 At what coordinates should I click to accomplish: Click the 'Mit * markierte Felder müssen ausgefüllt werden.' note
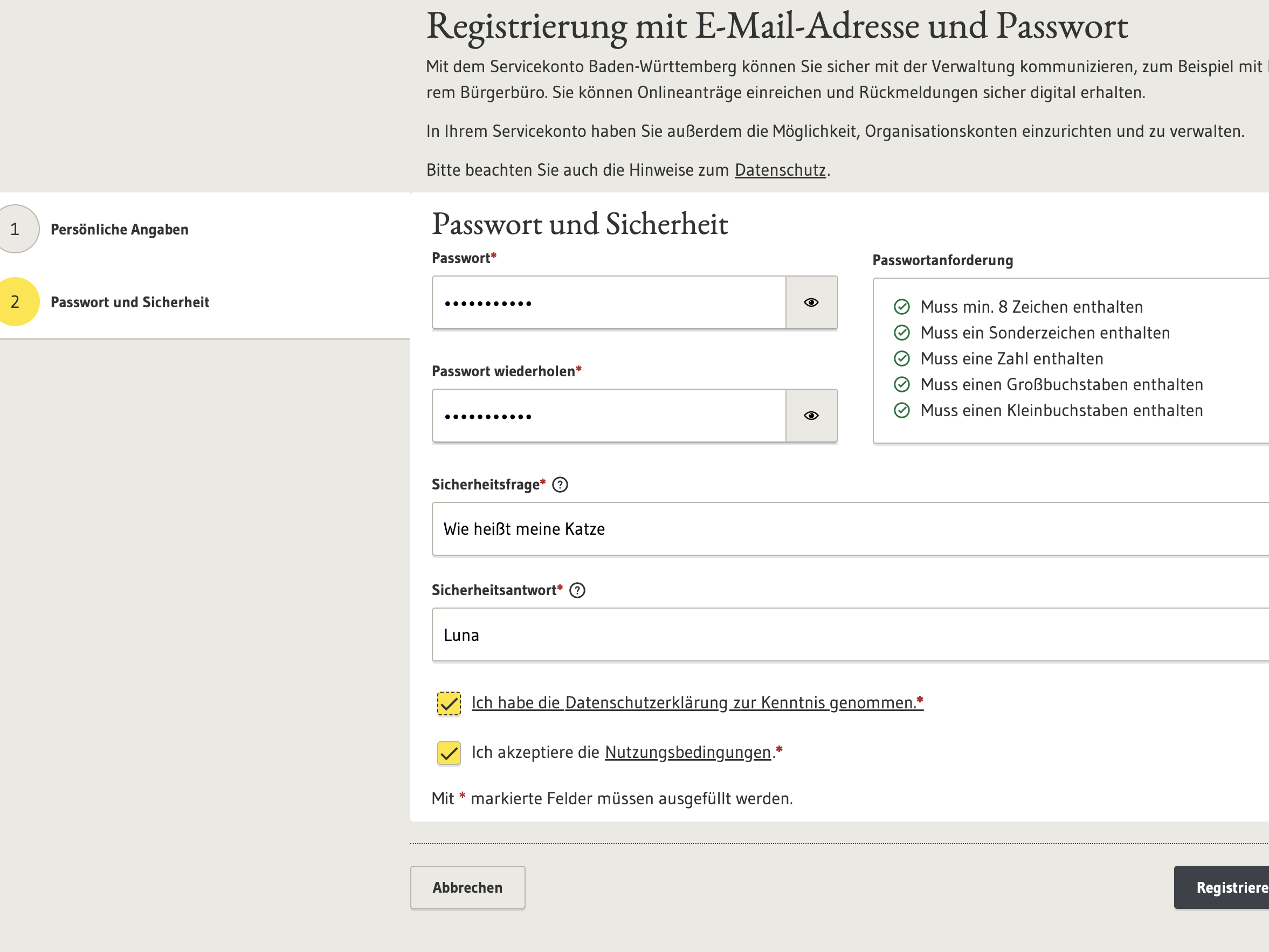(x=612, y=799)
